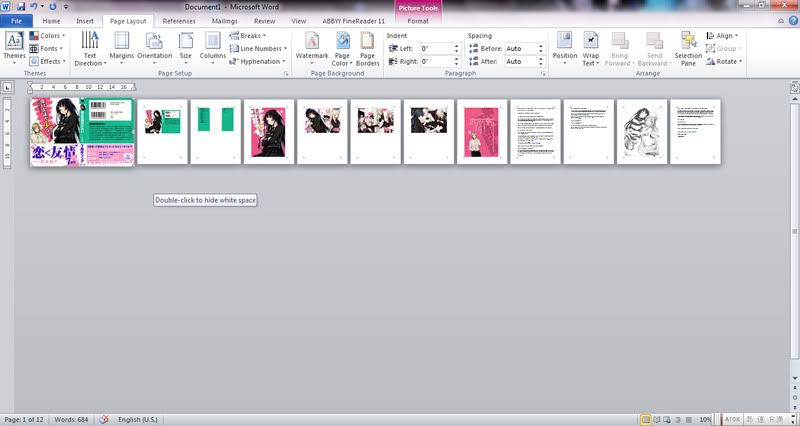Image resolution: width=800 pixels, height=426 pixels.
Task: Click the Indent Right field
Action: coord(436,61)
